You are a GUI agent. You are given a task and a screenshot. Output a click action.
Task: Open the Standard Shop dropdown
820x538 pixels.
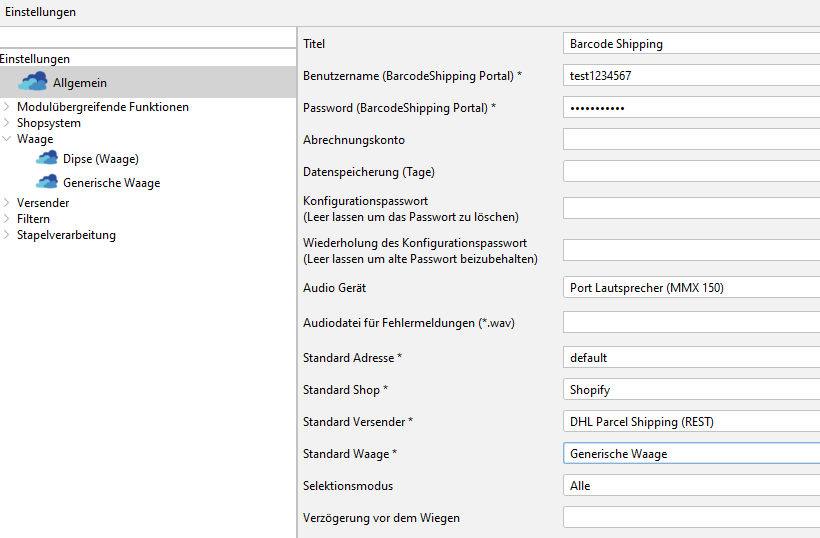(x=690, y=390)
